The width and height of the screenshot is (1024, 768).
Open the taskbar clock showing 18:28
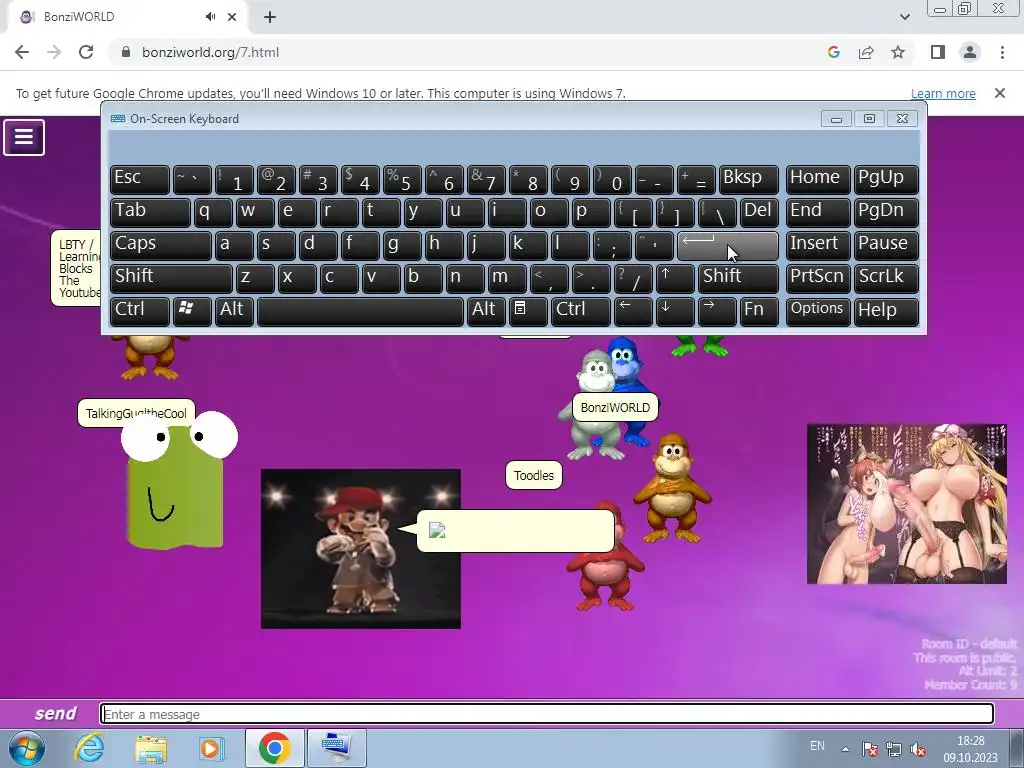[x=970, y=749]
